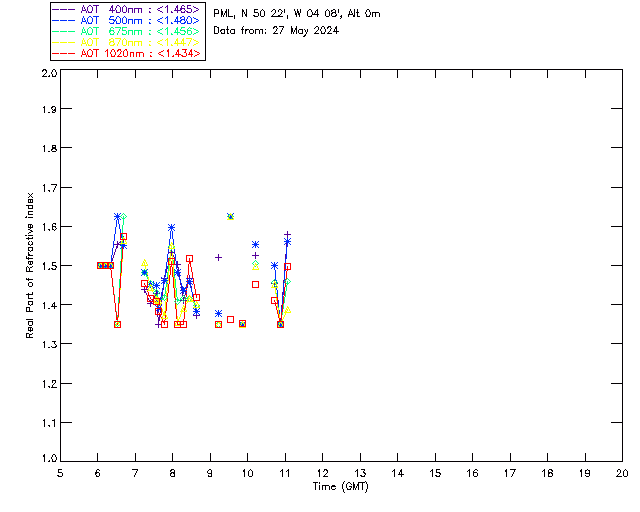The image size is (640, 512).
Task: Click the 'Real Part of Refractive index' axis title
Action: point(29,265)
